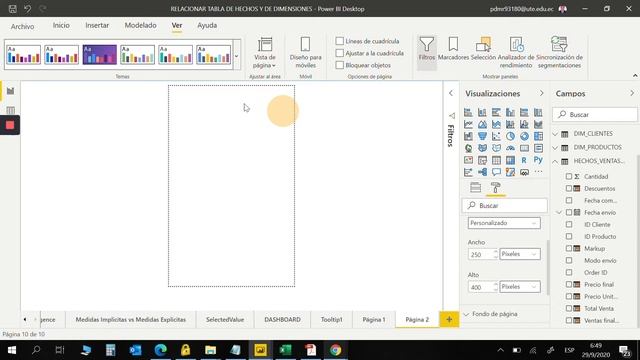Open Analizador de rendimiento pane

click(516, 52)
